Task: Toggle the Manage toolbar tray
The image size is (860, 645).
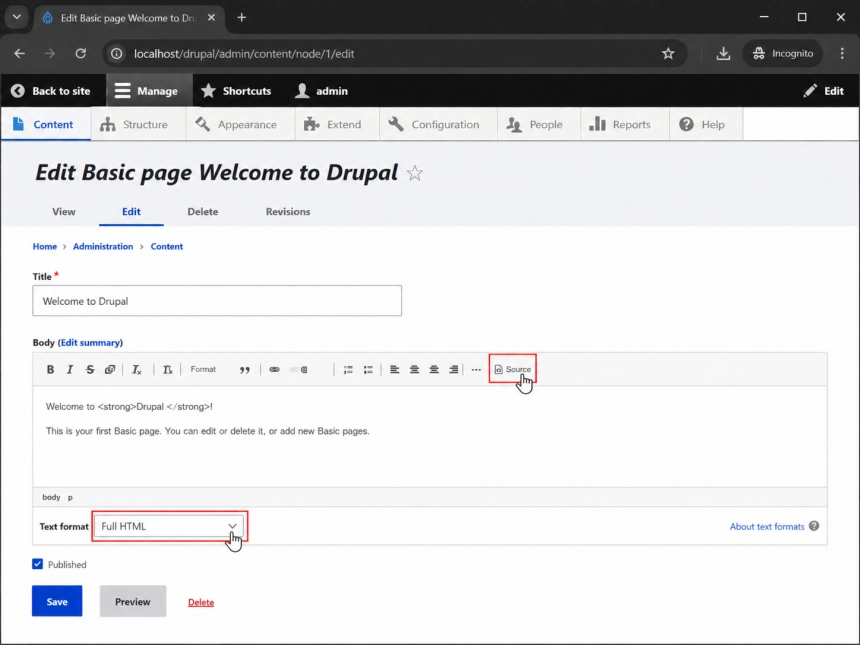Action: (x=149, y=91)
